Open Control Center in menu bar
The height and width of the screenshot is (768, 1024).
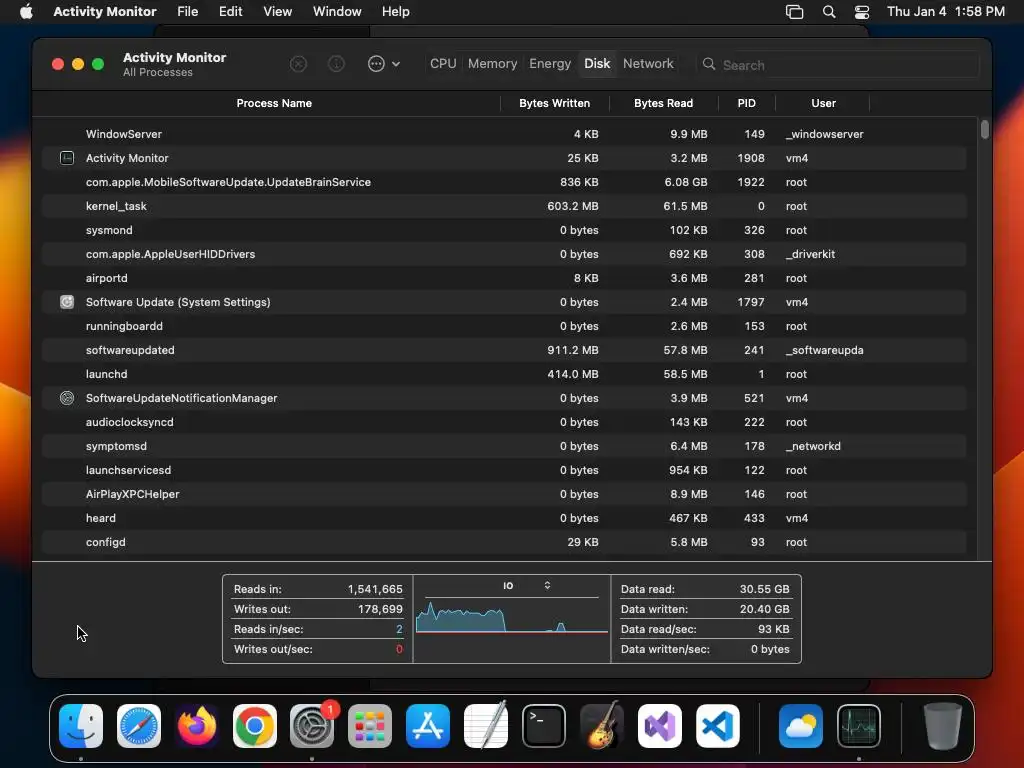click(x=862, y=12)
